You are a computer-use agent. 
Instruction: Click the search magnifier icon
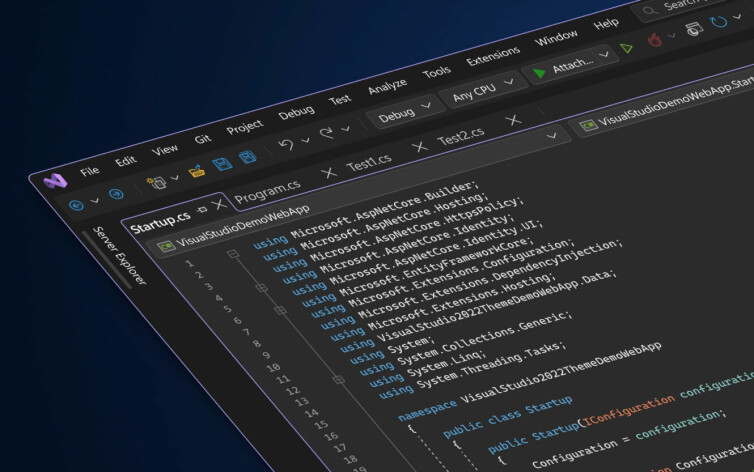[x=650, y=11]
